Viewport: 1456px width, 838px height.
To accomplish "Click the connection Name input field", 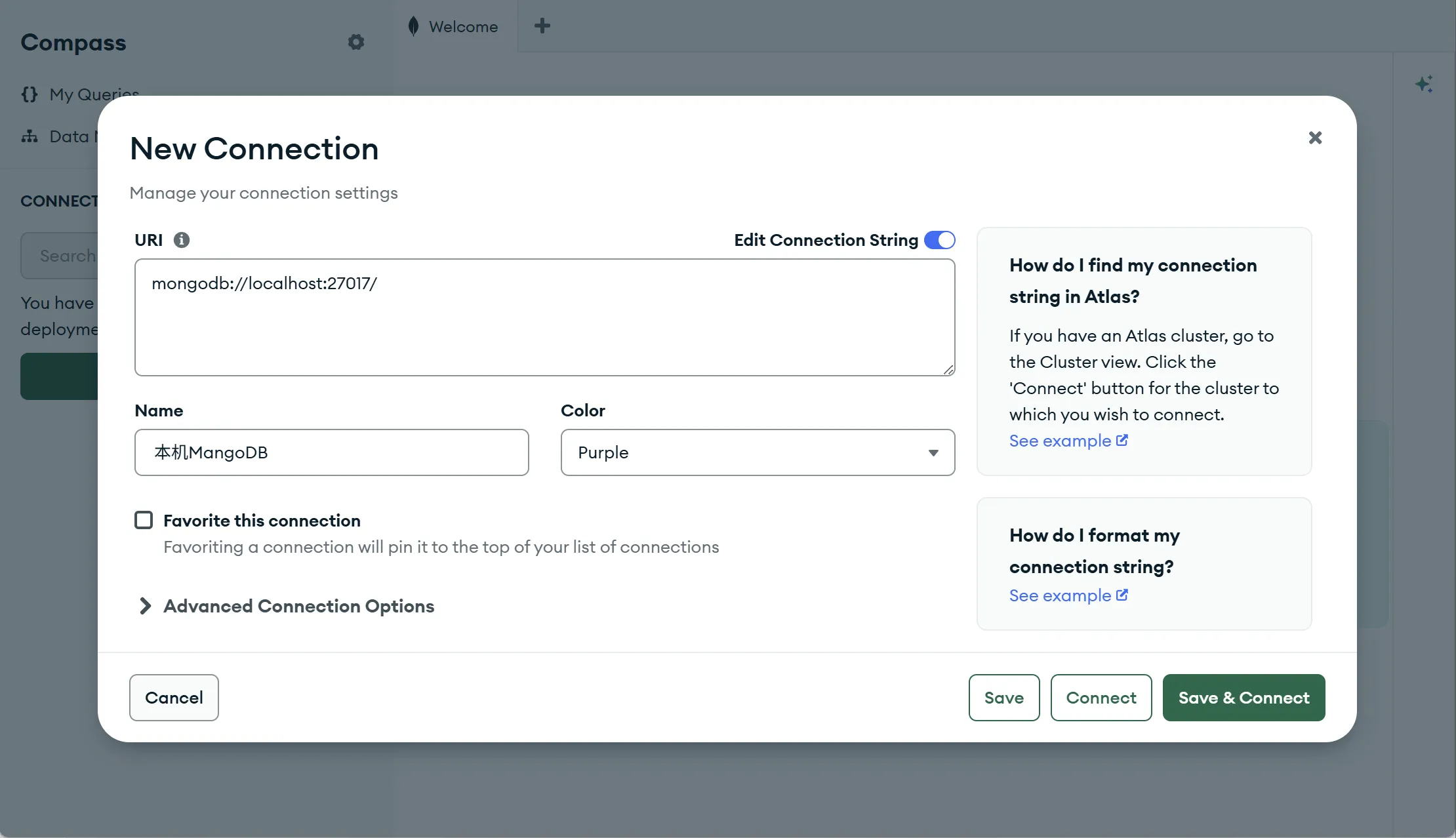I will [x=331, y=452].
